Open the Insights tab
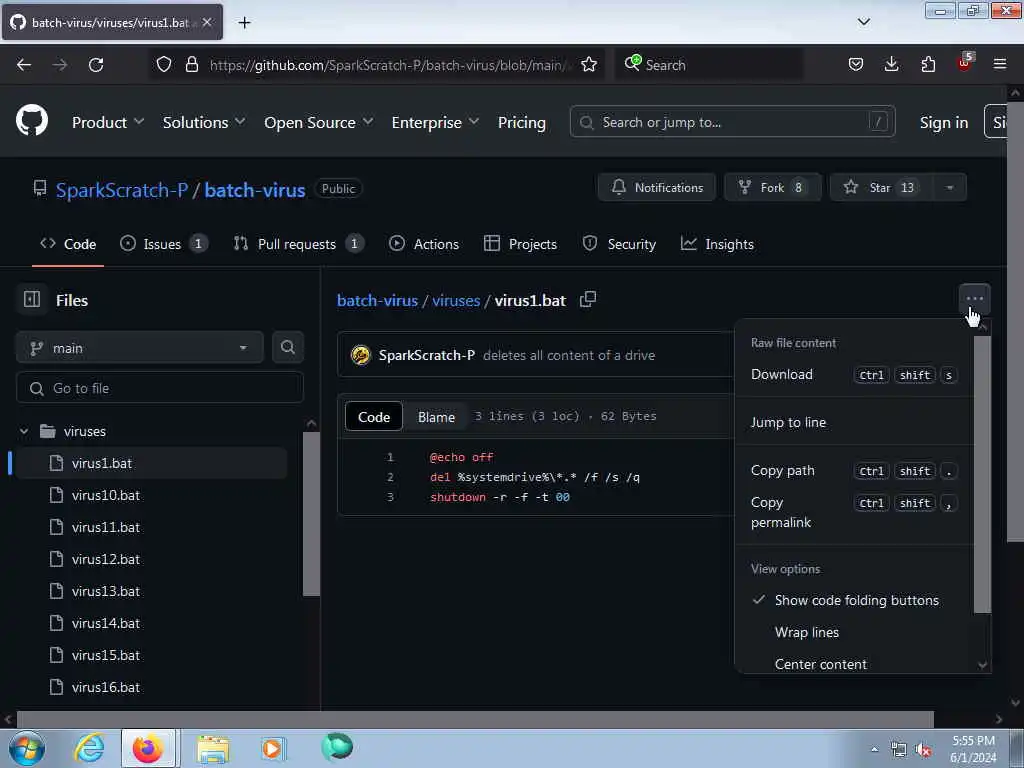The image size is (1024, 768). coord(717,244)
